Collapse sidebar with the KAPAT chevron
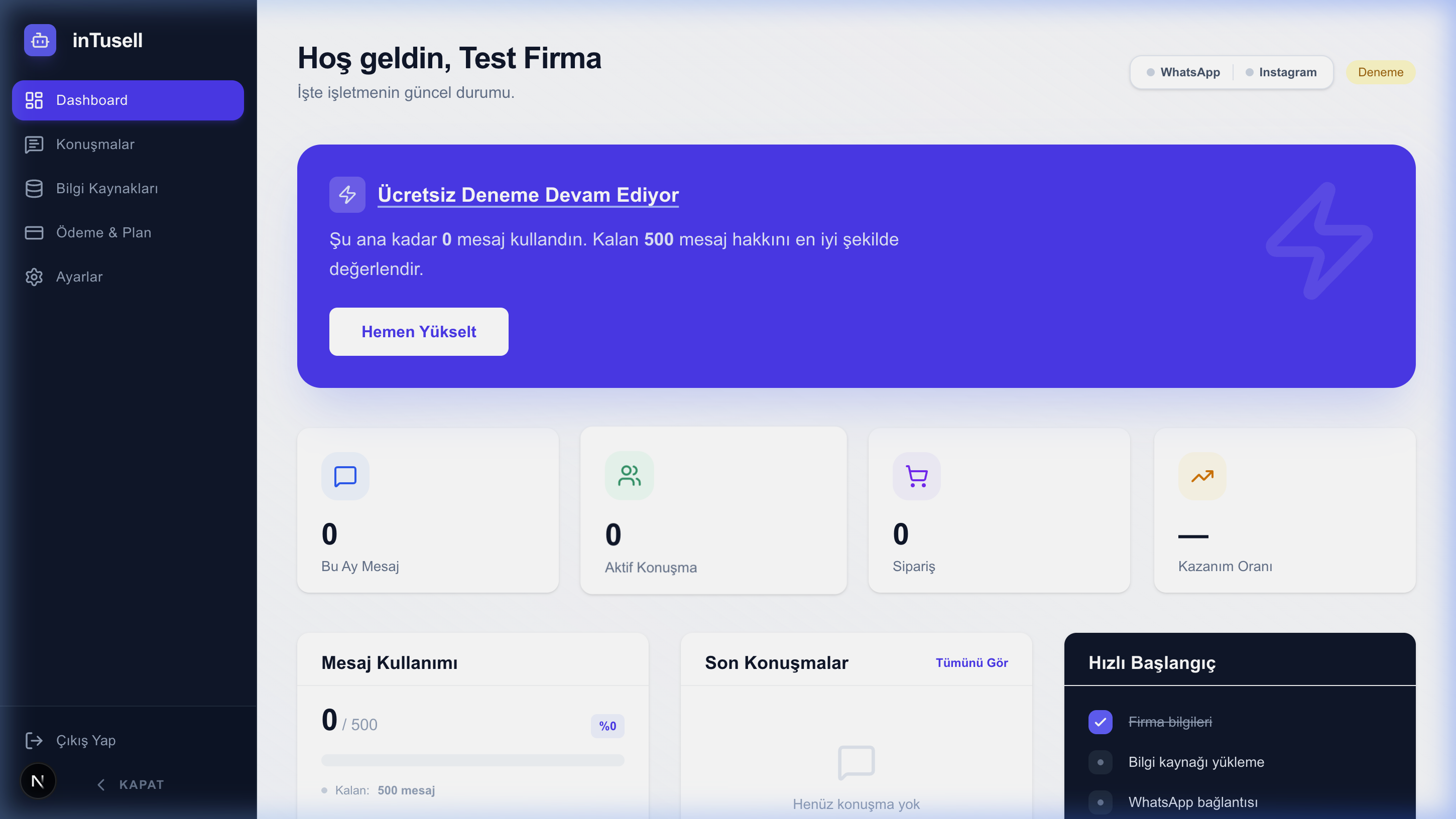The width and height of the screenshot is (1456, 819). [101, 784]
